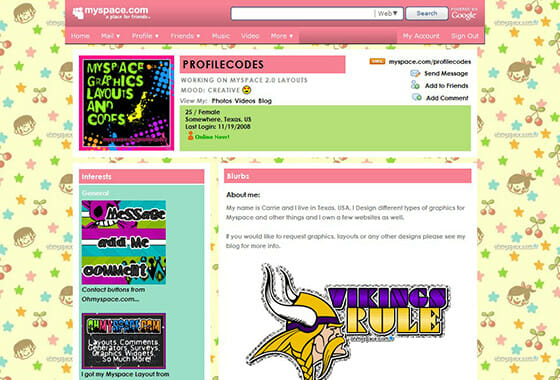
Task: Click the Myspace Graphics Layouts profile picture
Action: [x=126, y=103]
